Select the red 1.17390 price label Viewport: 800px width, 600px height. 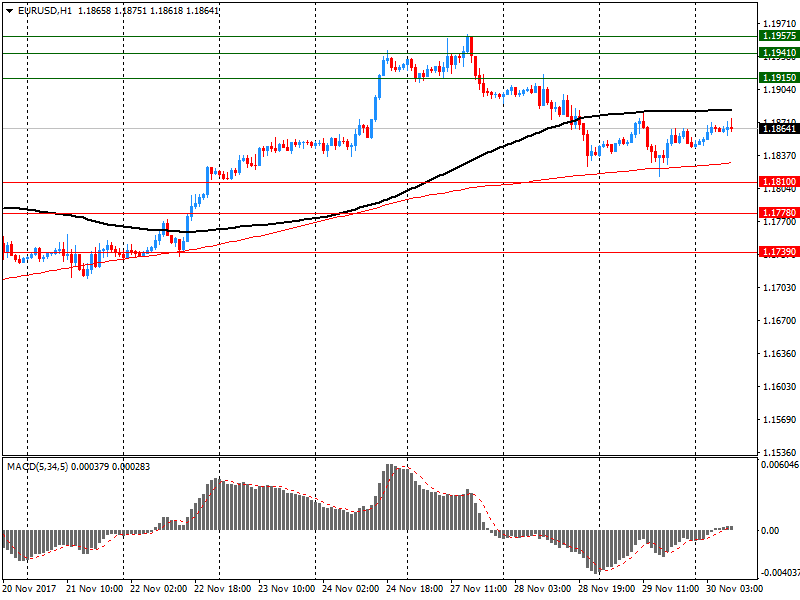(778, 252)
